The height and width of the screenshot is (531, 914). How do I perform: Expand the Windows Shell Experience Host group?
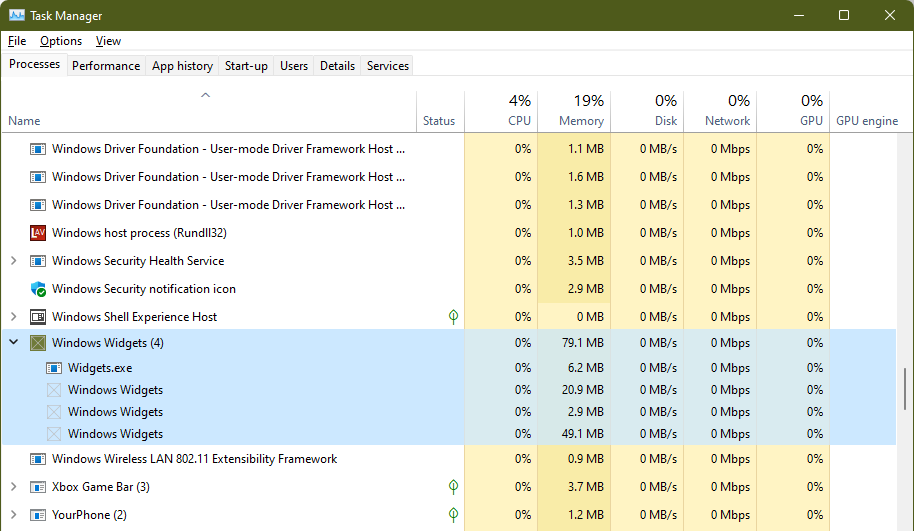pos(13,317)
